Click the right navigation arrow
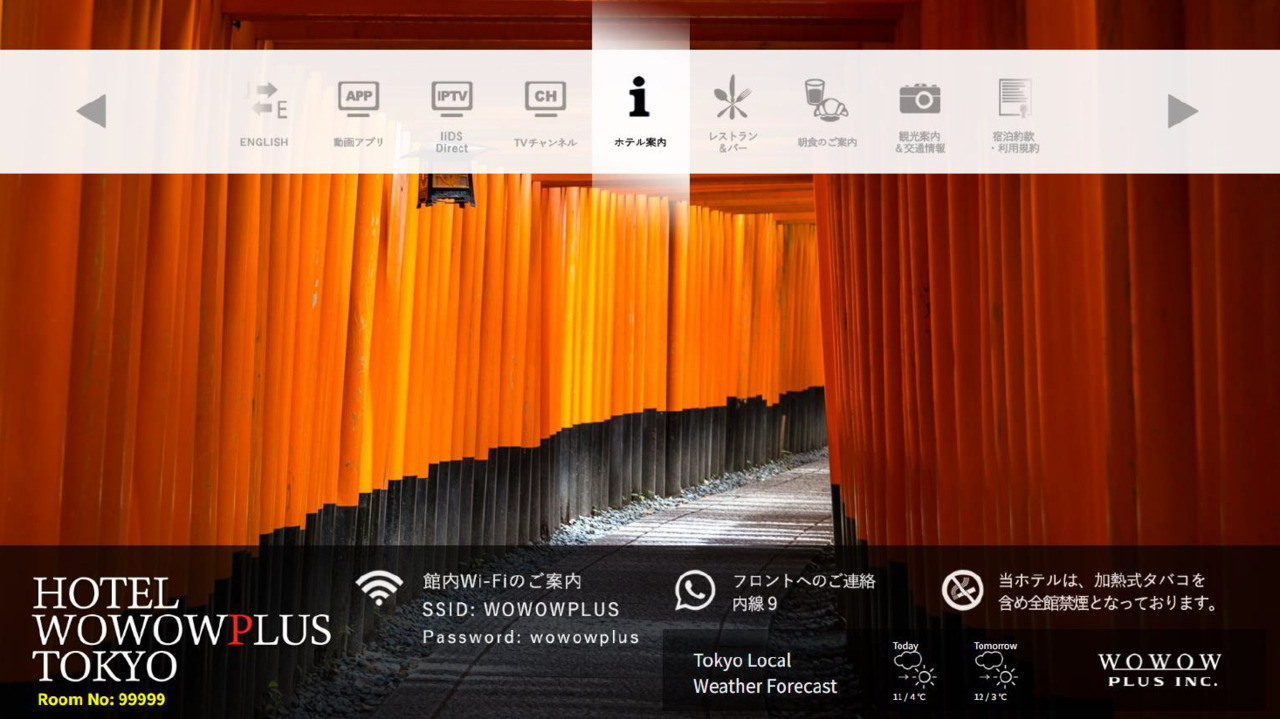 (x=1183, y=110)
